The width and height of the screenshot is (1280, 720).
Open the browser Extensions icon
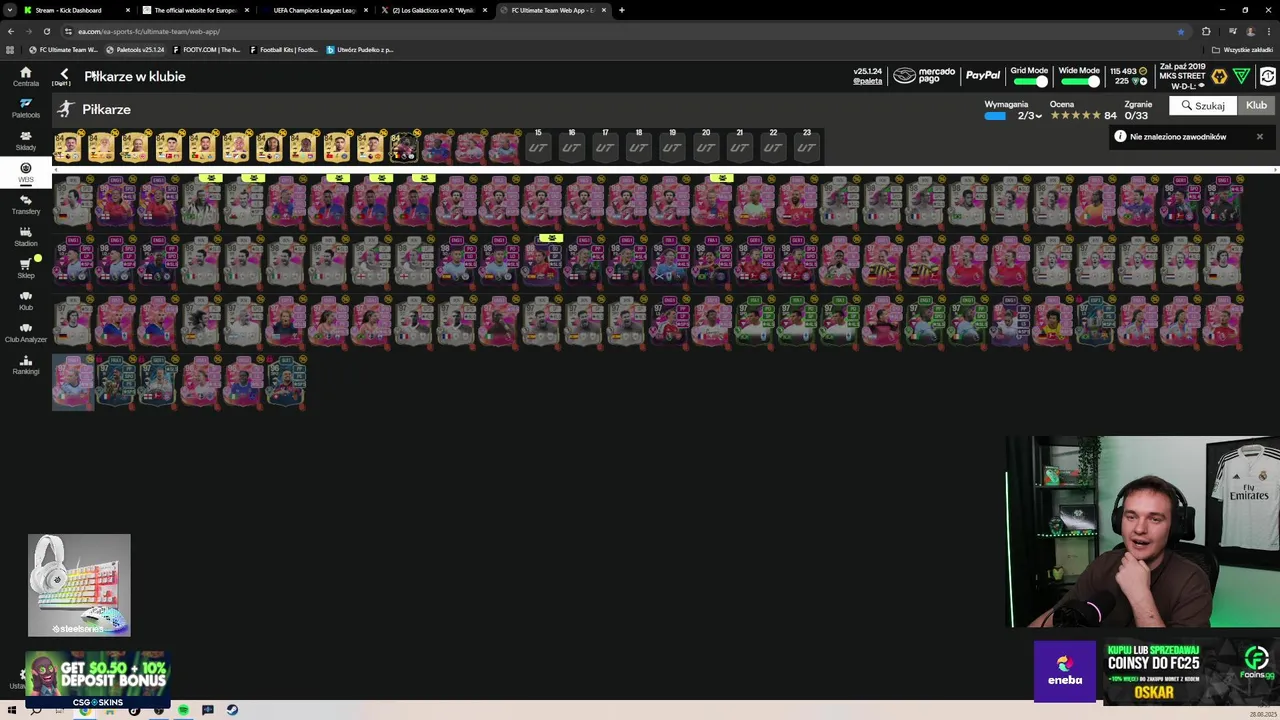(x=1206, y=31)
